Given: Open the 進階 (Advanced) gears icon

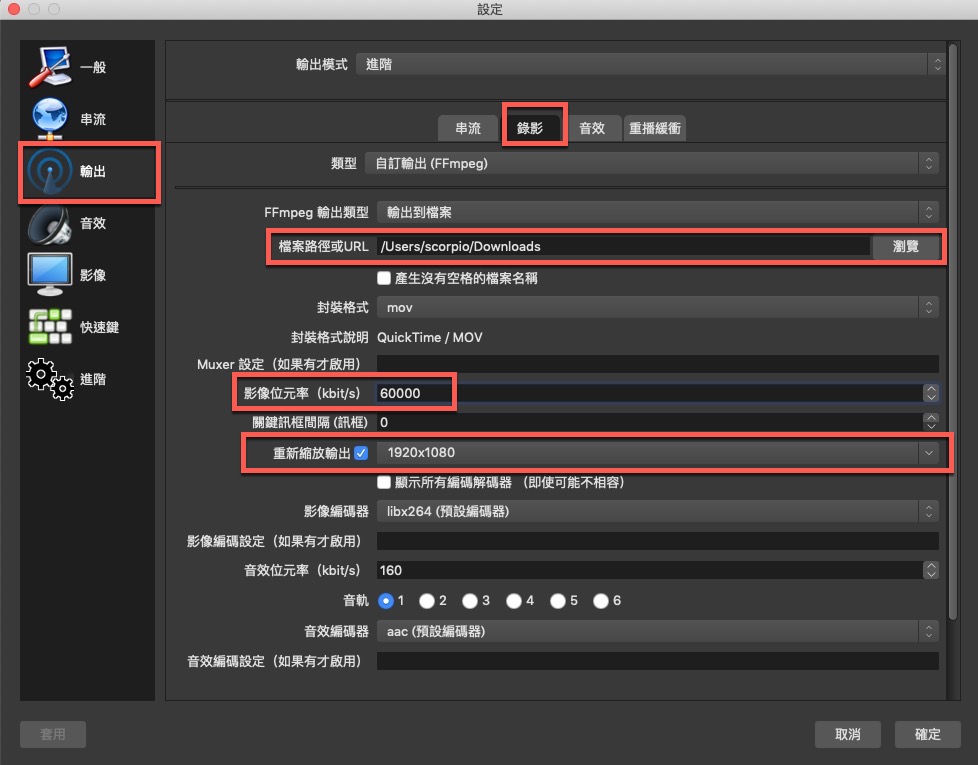Looking at the screenshot, I should (50, 379).
